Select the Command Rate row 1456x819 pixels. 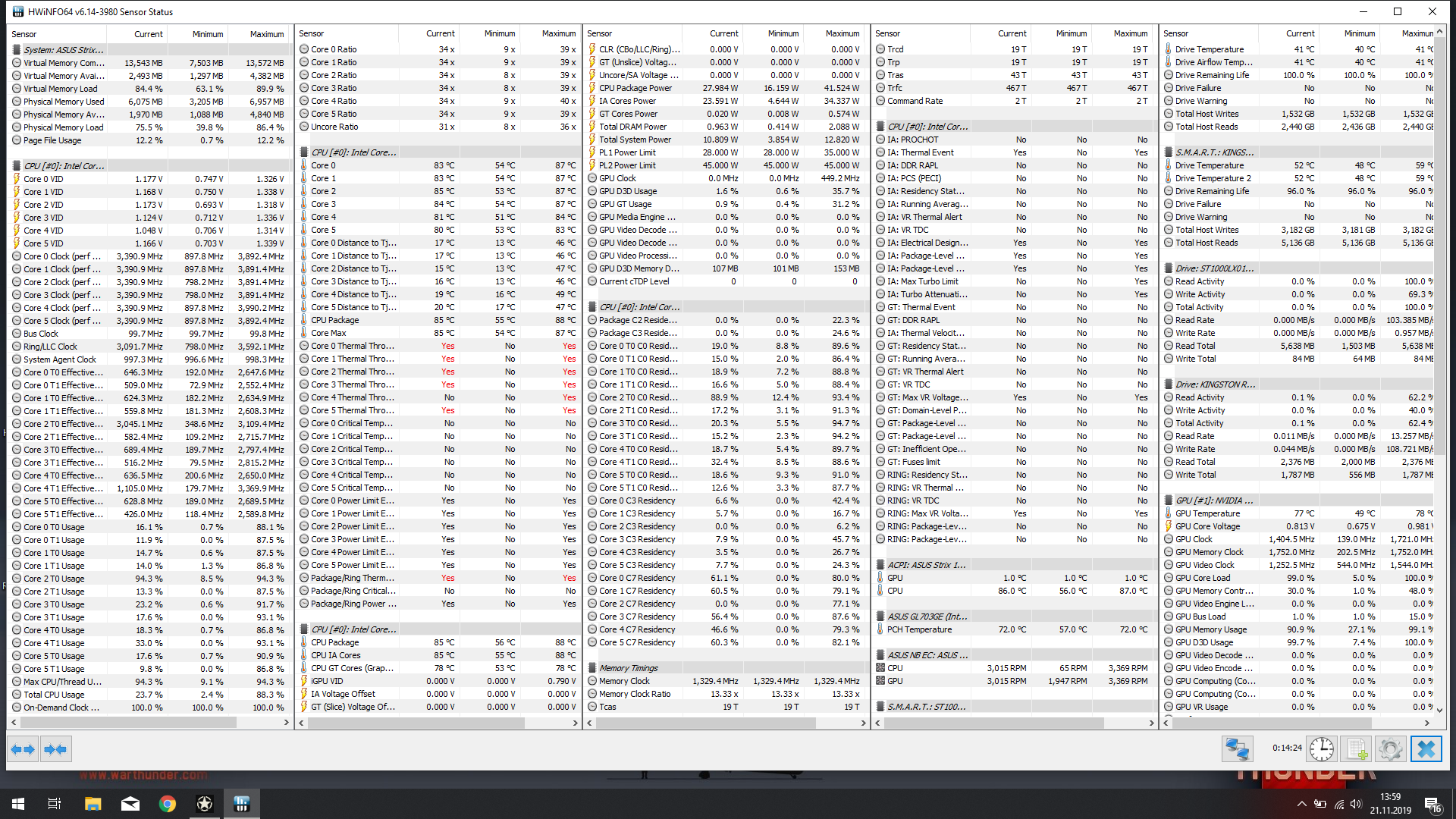click(1014, 101)
